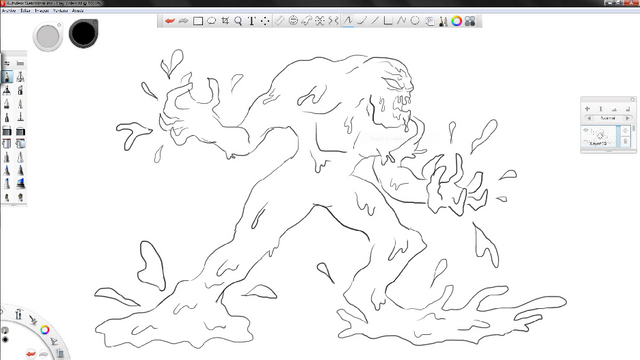Viewport: 640px width, 360px height.
Task: Toggle the ellipse guide
Action: [x=293, y=21]
